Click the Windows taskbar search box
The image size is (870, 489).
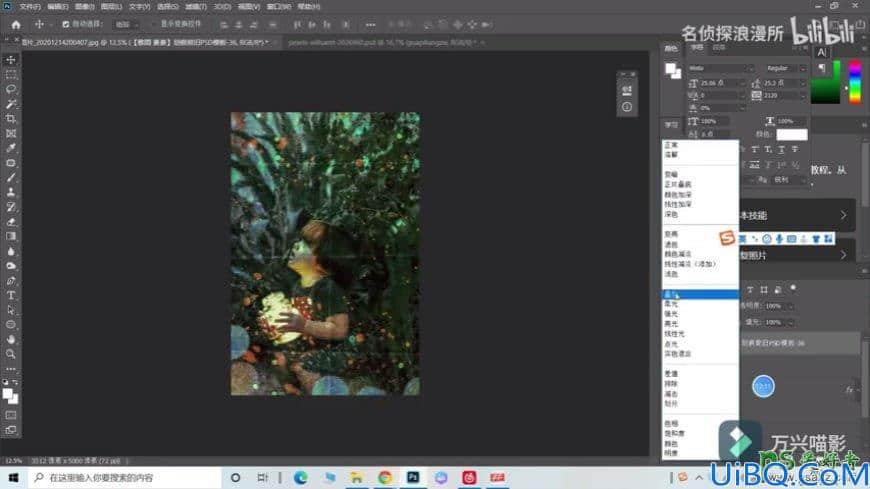125,477
